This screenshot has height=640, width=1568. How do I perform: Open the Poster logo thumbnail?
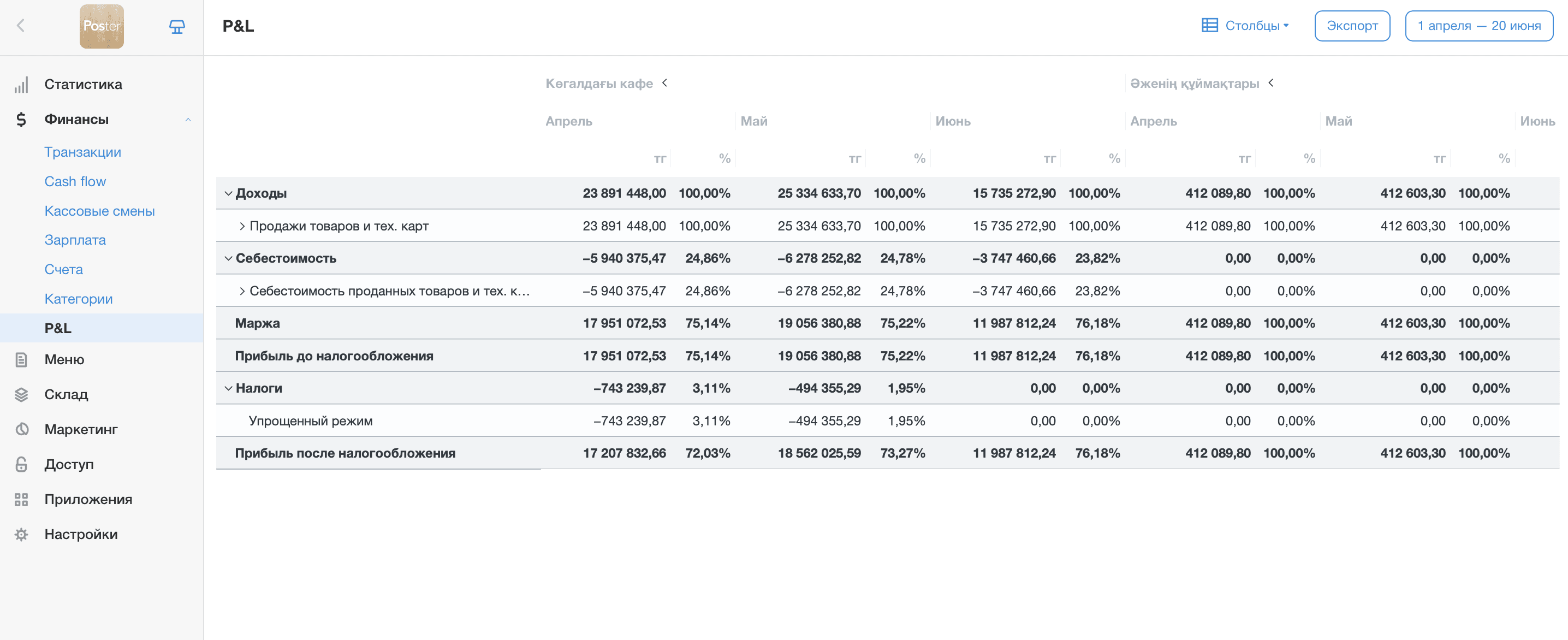[x=102, y=26]
